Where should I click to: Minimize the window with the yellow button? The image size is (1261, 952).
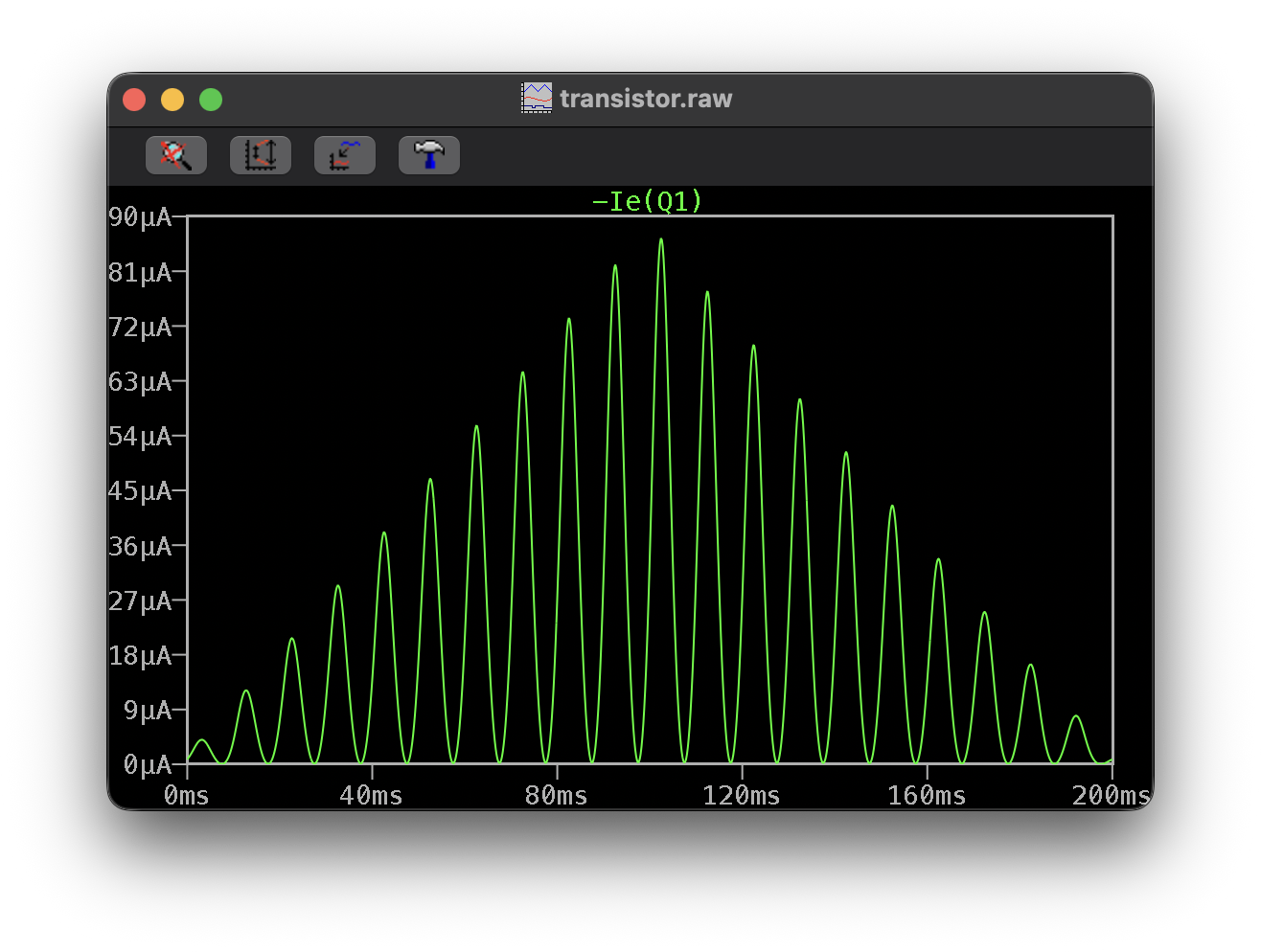tap(172, 100)
